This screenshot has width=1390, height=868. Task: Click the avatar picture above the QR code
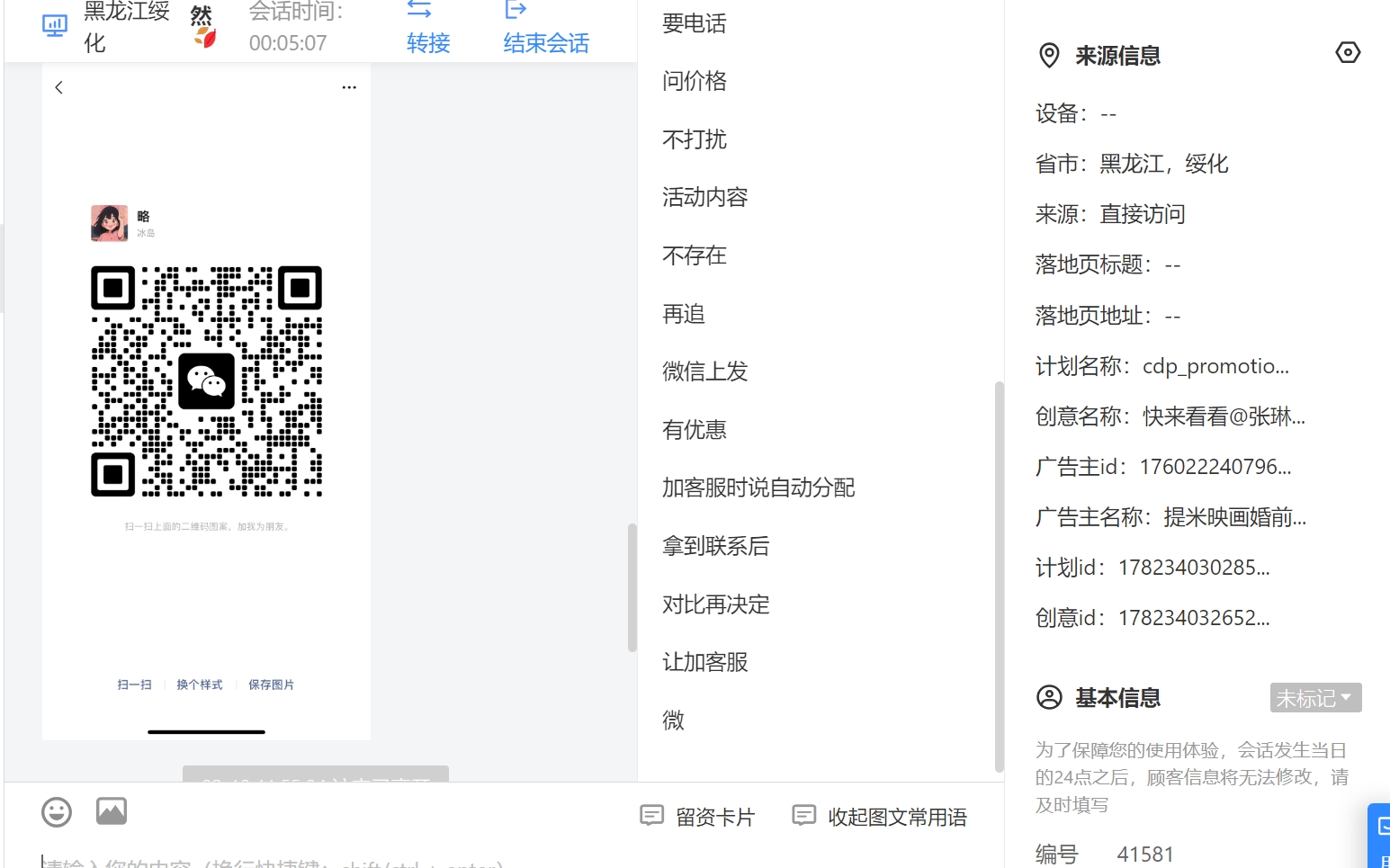click(110, 223)
